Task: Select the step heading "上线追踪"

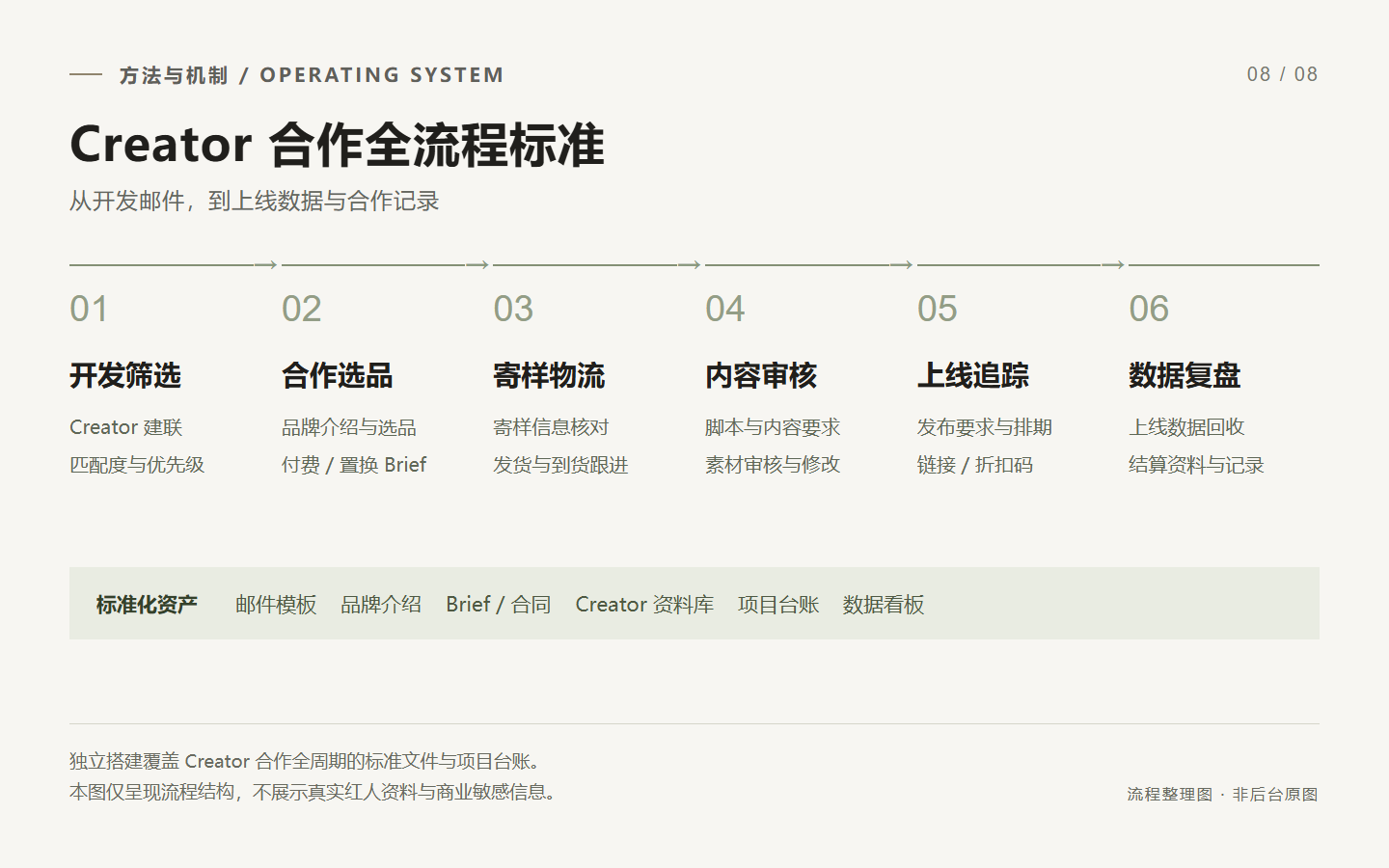Action: click(x=973, y=375)
